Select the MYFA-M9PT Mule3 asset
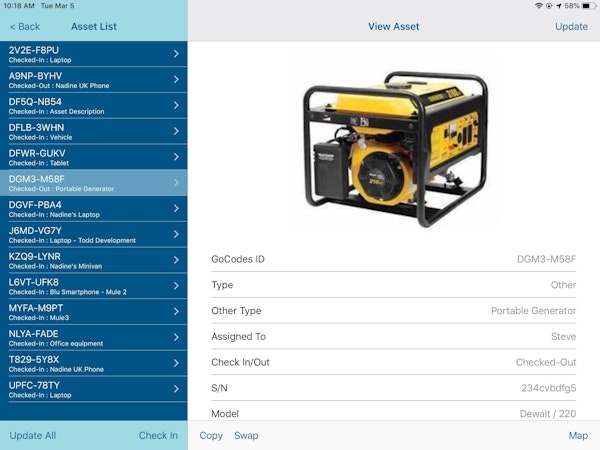This screenshot has height=450, width=600. coord(90,311)
